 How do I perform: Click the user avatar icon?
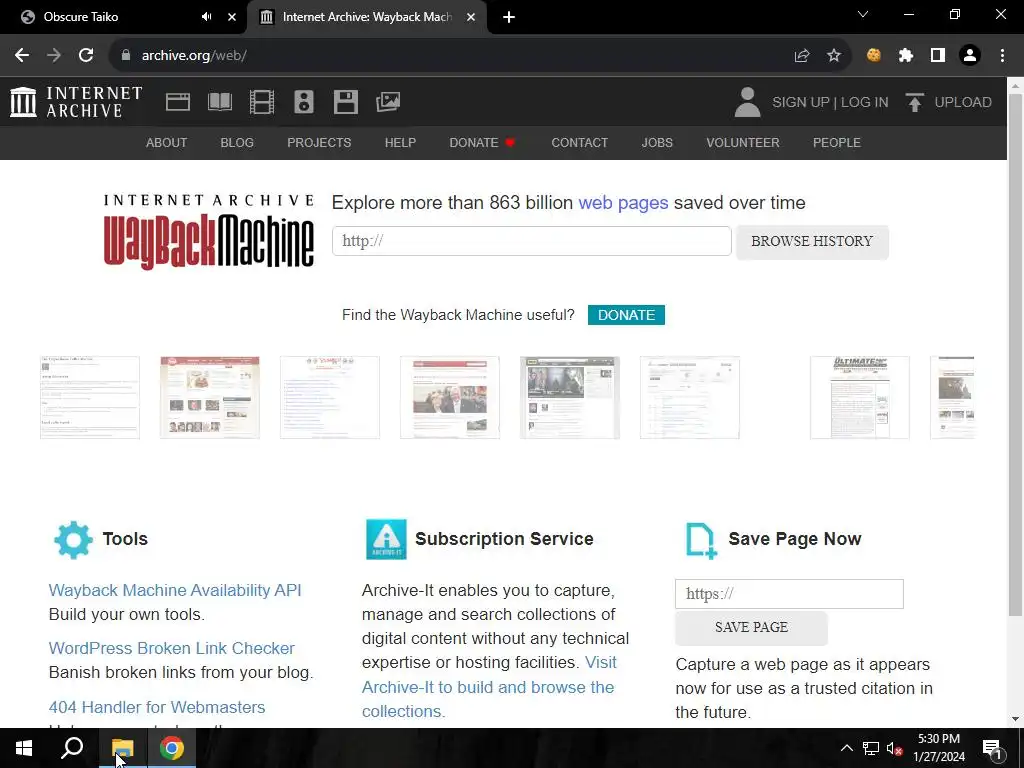(x=747, y=102)
